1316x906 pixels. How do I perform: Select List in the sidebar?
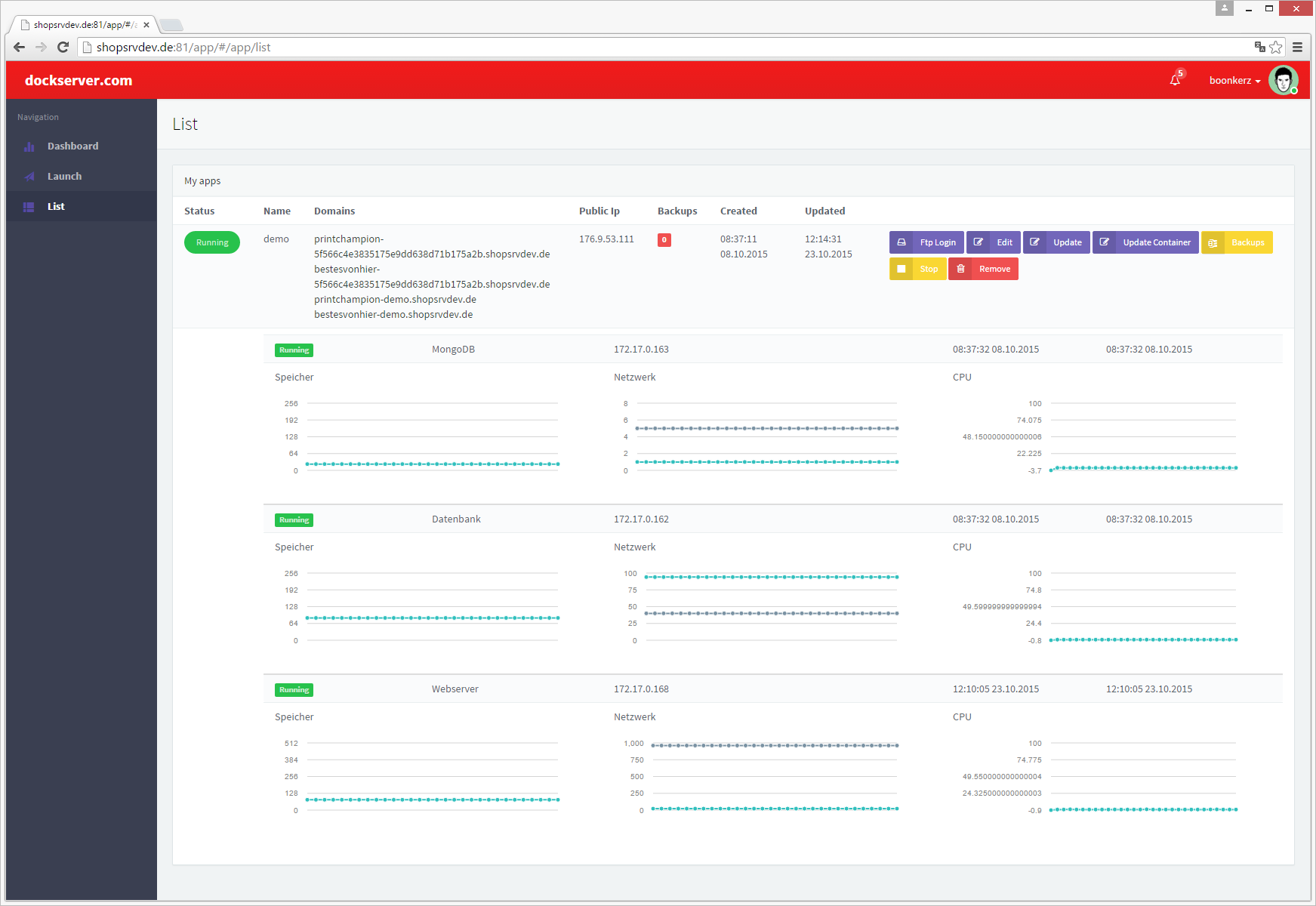(56, 206)
